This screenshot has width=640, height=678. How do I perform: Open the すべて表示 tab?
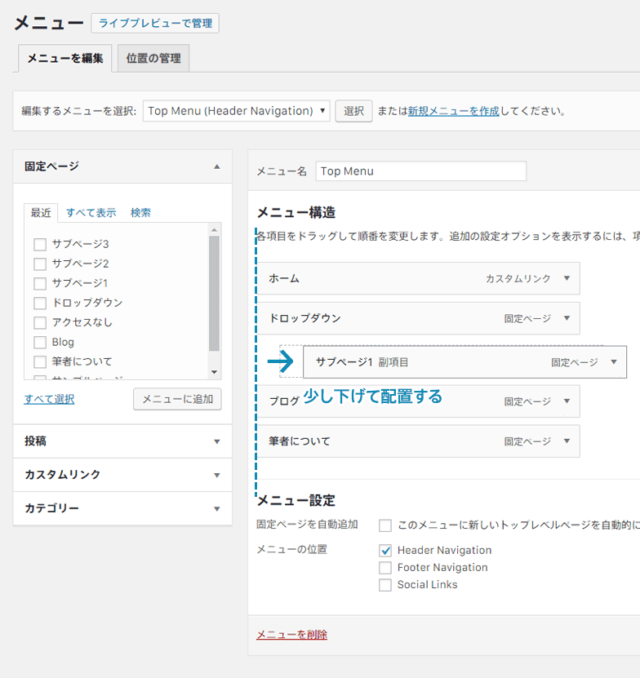click(x=91, y=213)
